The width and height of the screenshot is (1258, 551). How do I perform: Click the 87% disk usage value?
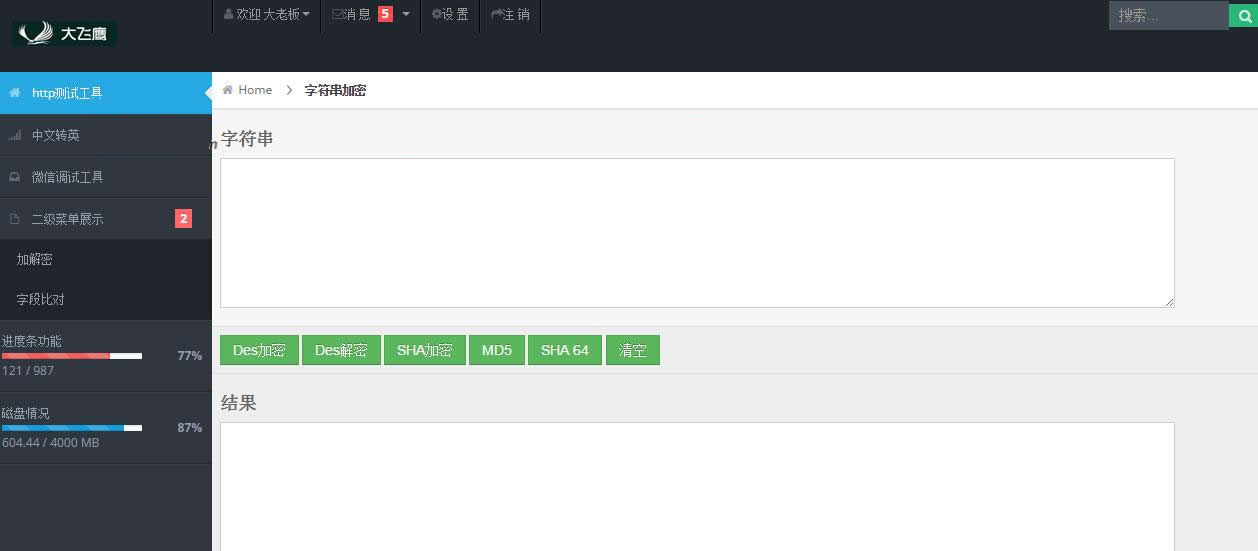point(190,427)
